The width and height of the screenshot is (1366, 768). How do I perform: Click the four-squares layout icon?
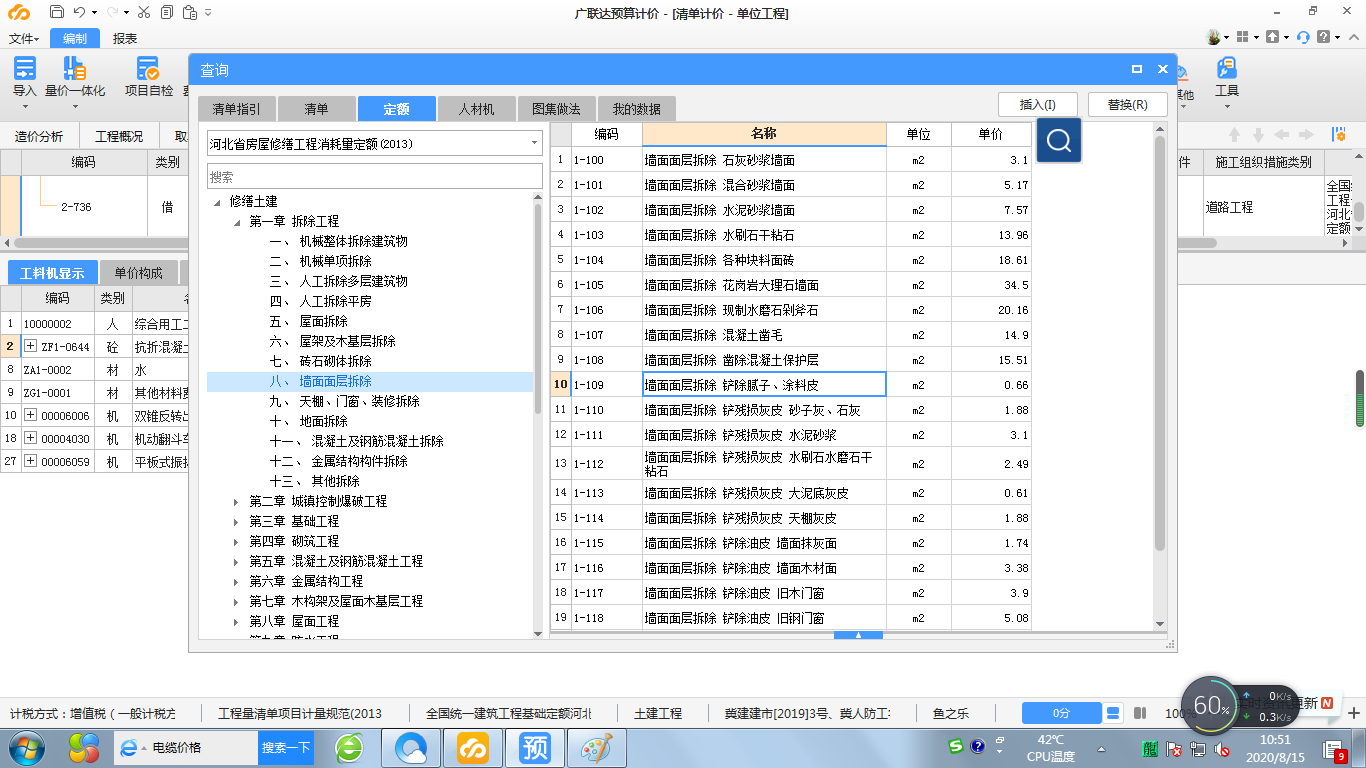[1242, 37]
